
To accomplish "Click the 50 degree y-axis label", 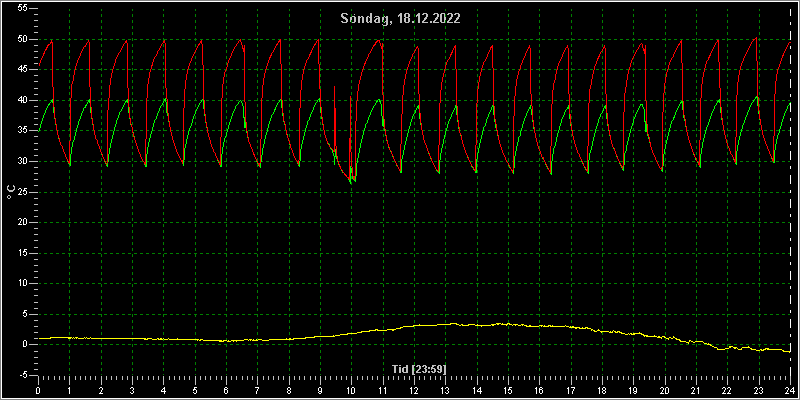I will 21,40.
